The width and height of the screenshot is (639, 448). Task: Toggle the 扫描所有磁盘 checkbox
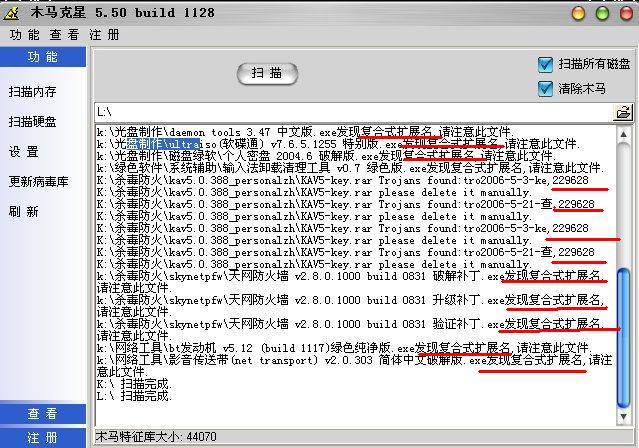545,64
